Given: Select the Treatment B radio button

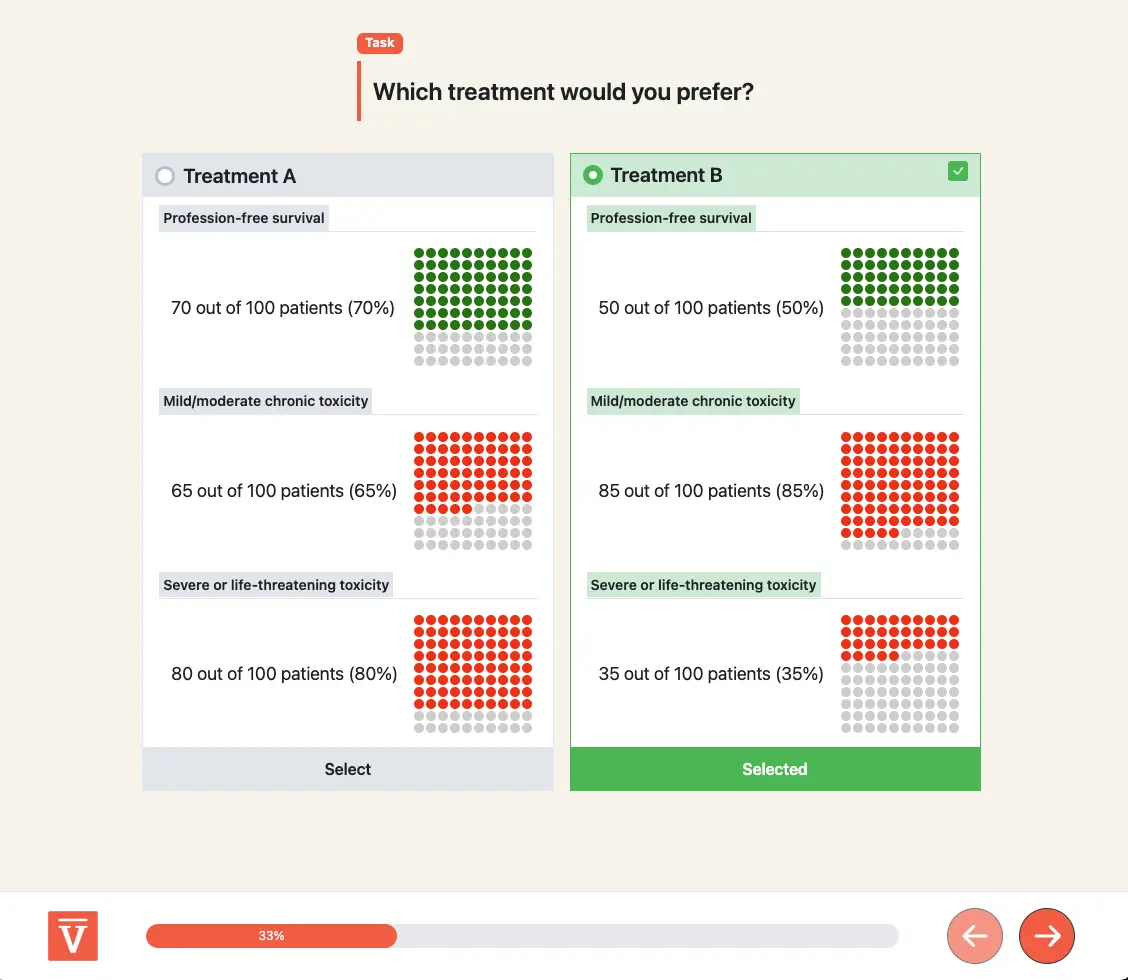Looking at the screenshot, I should 593,175.
